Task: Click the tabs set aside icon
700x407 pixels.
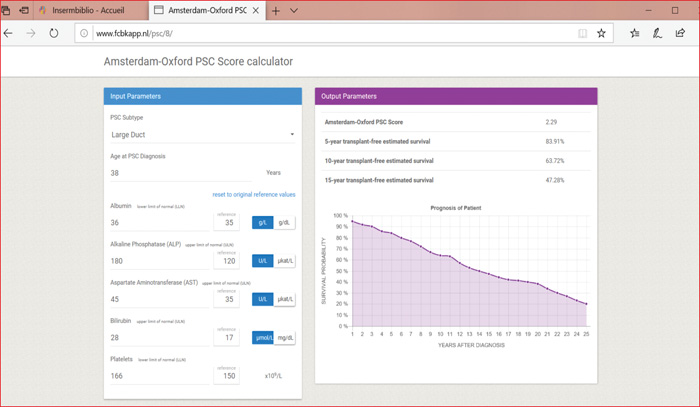Action: point(5,10)
